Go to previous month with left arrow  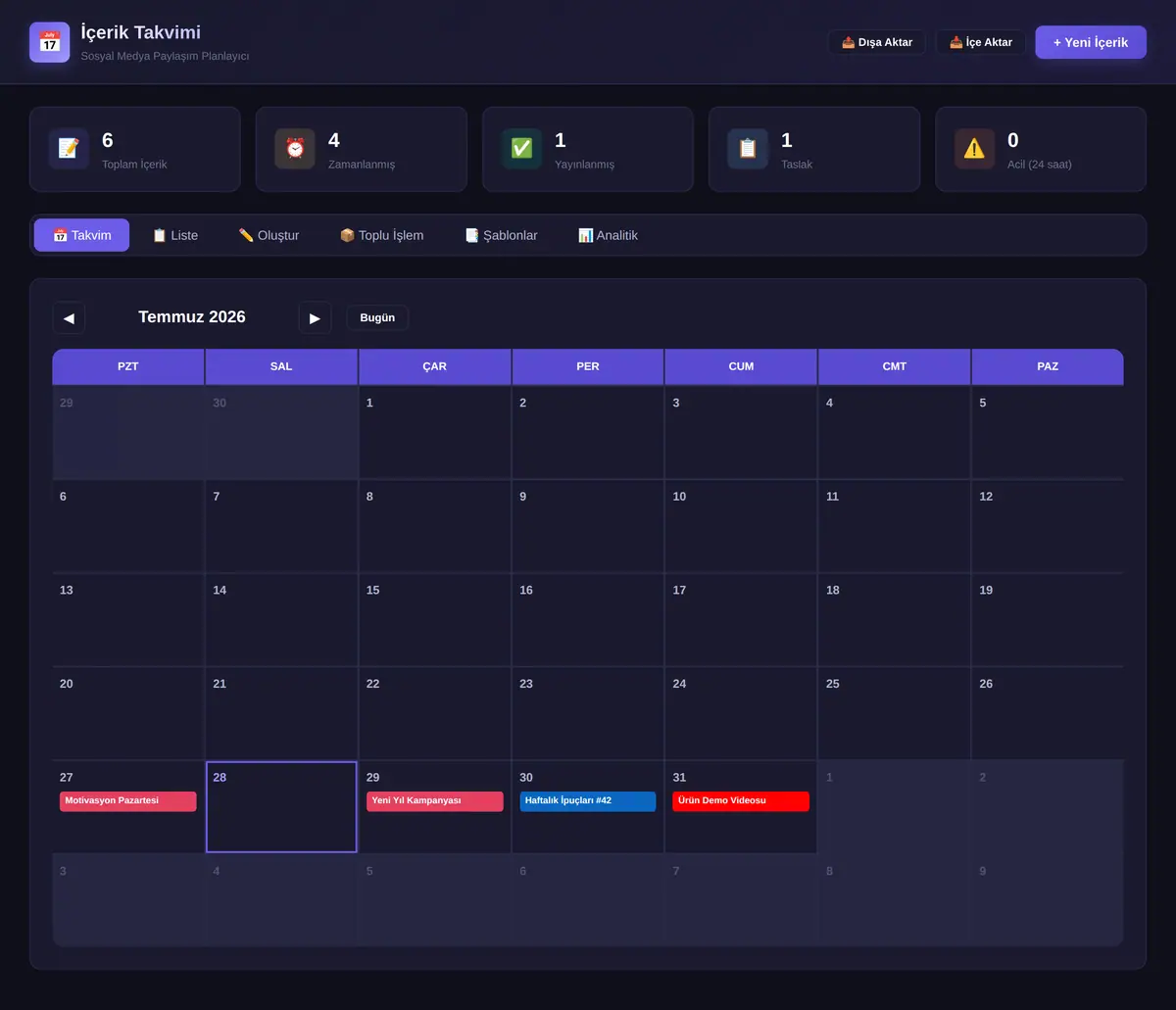pyautogui.click(x=69, y=317)
